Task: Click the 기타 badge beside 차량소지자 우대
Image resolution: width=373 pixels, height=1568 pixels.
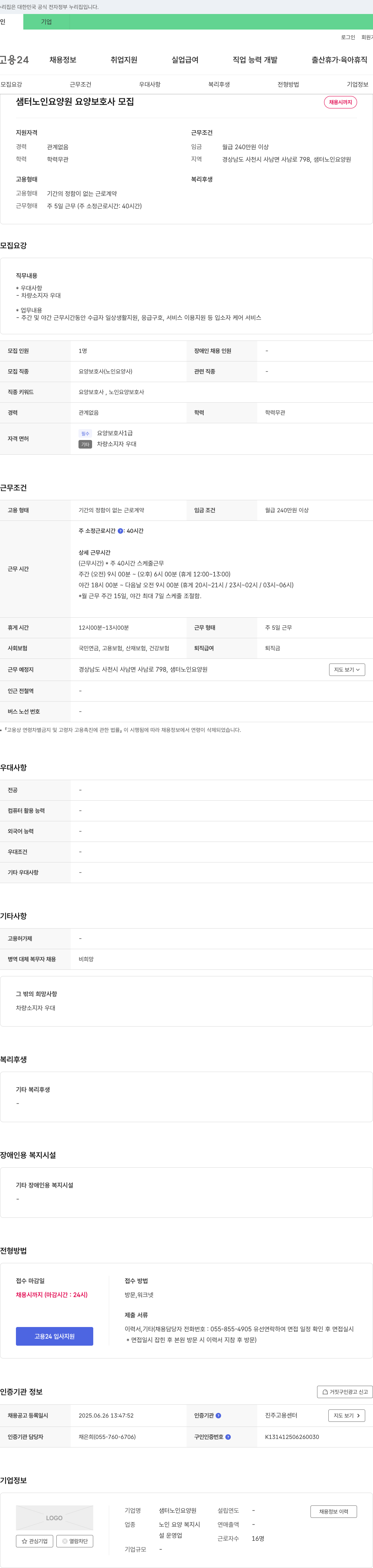Action: pyautogui.click(x=85, y=444)
